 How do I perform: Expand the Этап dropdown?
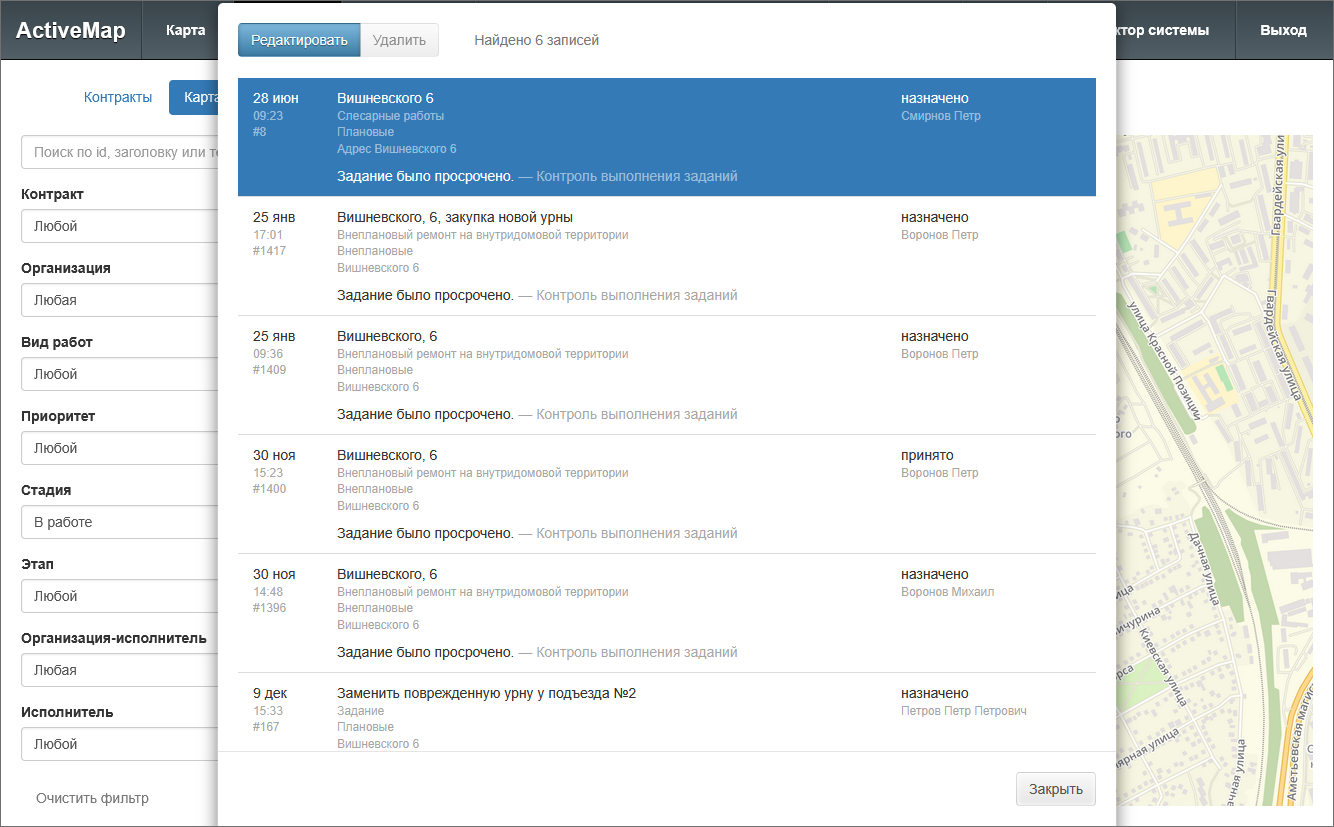pyautogui.click(x=120, y=596)
